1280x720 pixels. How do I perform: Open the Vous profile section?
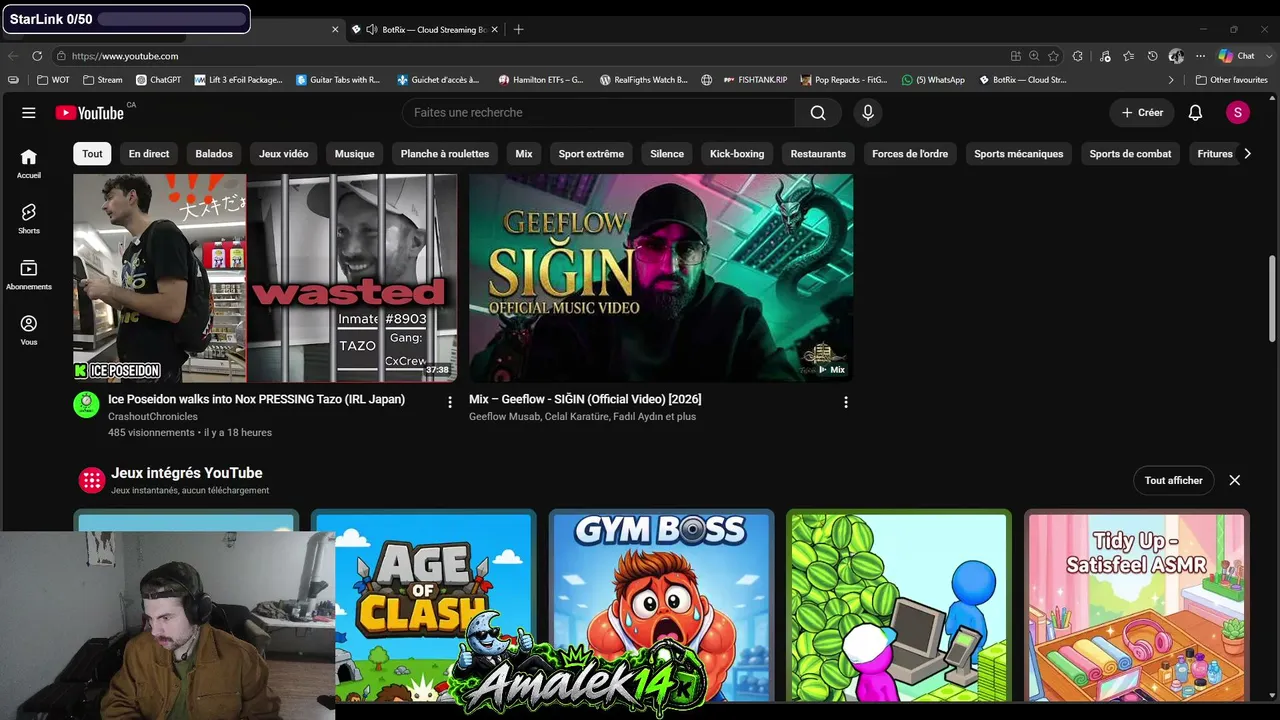29,331
